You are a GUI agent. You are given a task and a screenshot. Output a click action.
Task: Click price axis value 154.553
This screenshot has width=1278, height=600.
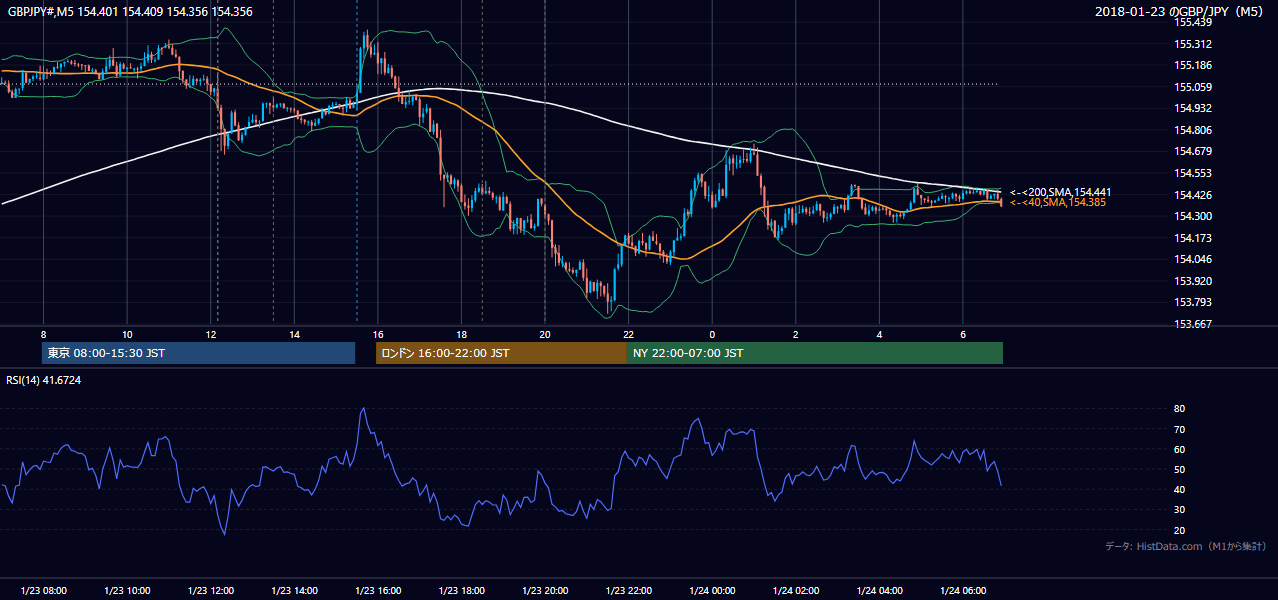tap(1194, 173)
